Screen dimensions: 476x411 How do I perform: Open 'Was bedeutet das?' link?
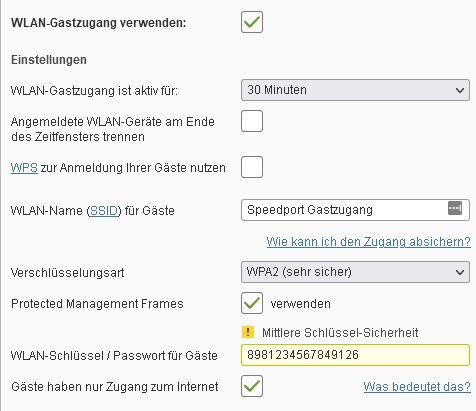[417, 387]
